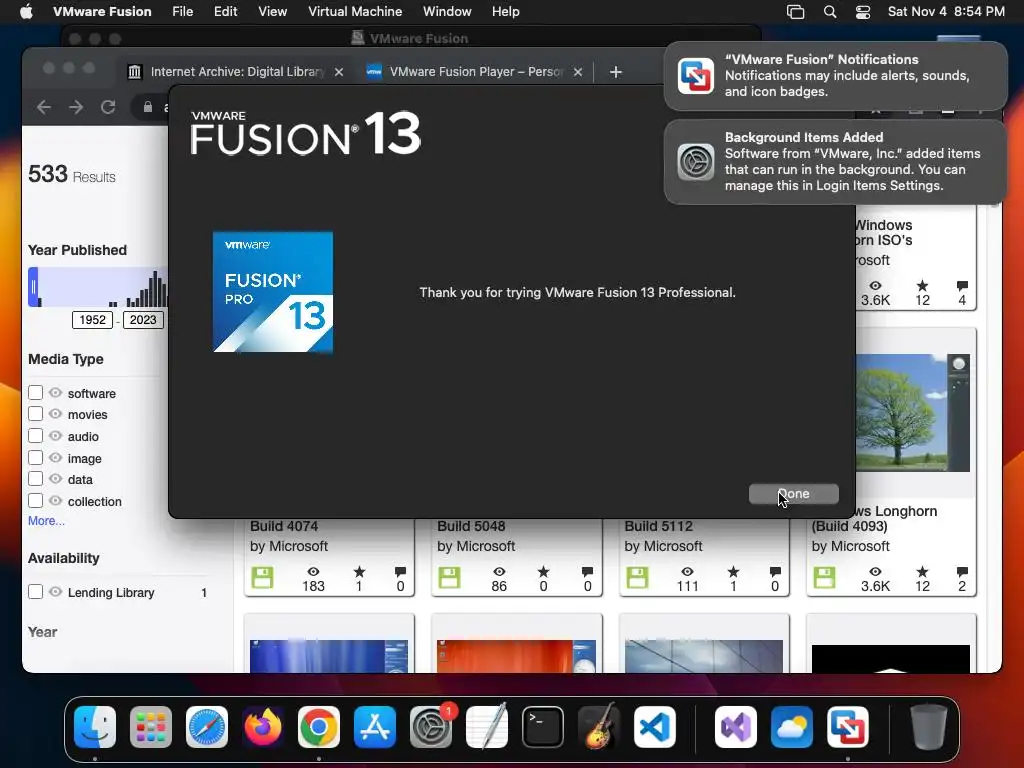Open GarageBand in the dock

(599, 726)
